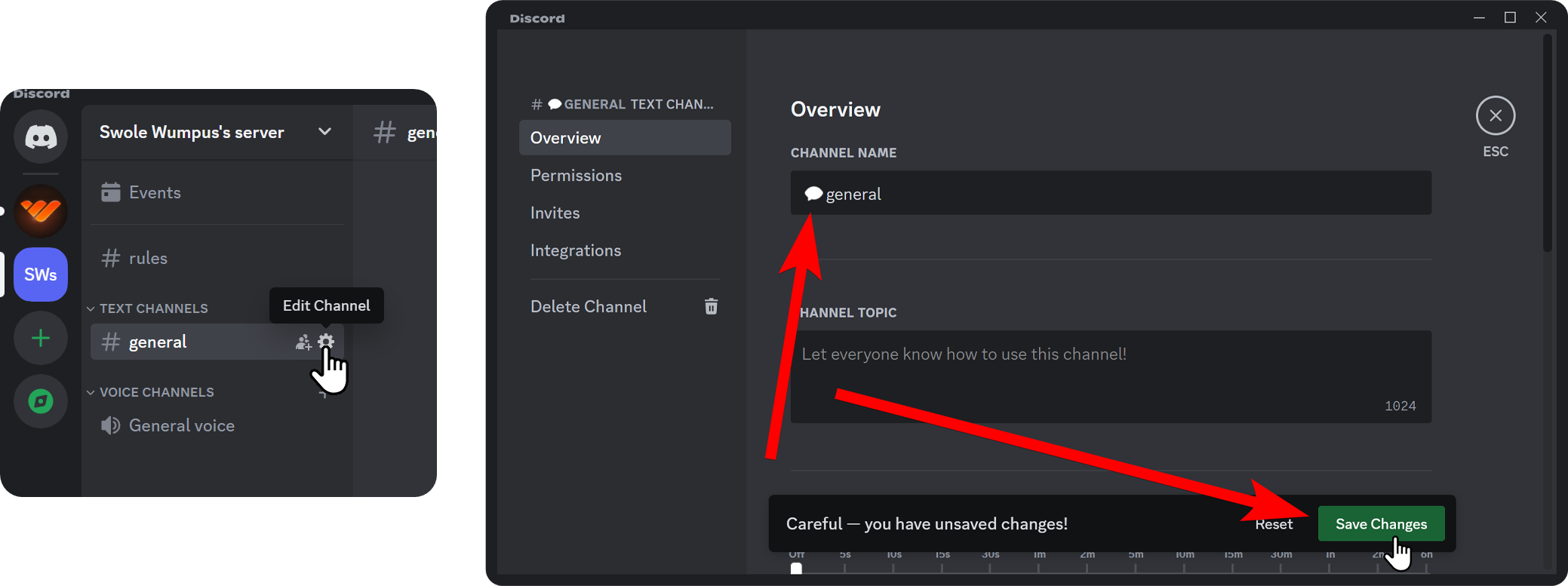Viewport: 1568px width, 586px height.
Task: Collapse the VOICE CHANNELS category
Action: click(150, 392)
